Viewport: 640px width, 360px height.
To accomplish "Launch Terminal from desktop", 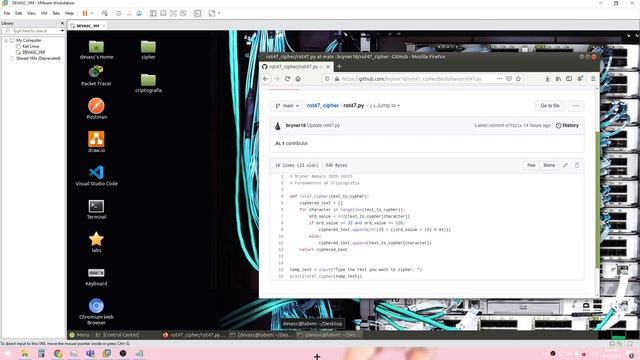I will pyautogui.click(x=96, y=209).
